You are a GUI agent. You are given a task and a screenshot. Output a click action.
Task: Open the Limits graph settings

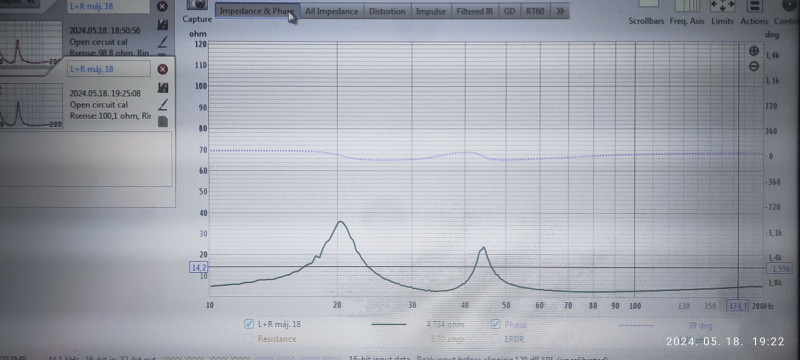(x=722, y=6)
